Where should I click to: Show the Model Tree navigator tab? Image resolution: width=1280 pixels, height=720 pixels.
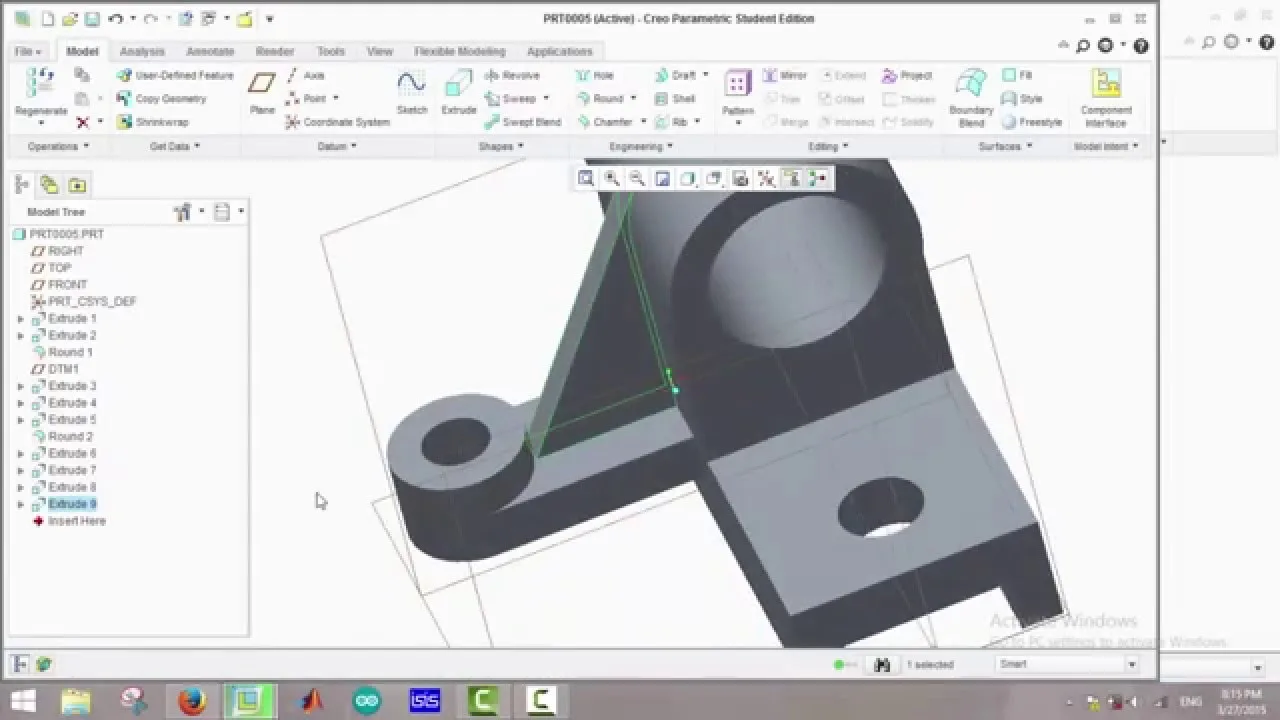[21, 185]
